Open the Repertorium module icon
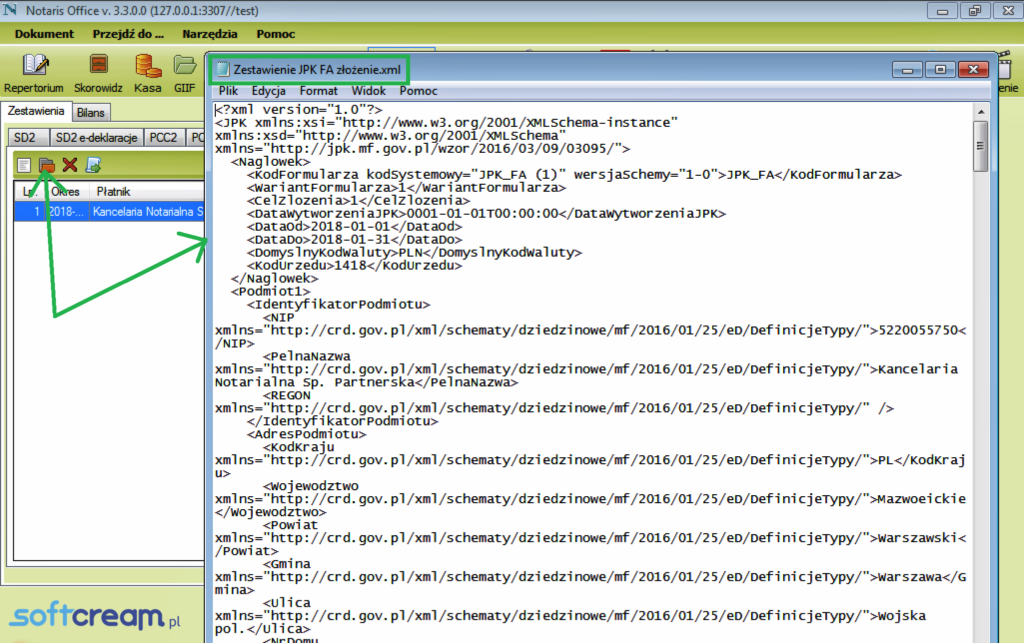Viewport: 1024px width, 643px height. [x=35, y=65]
